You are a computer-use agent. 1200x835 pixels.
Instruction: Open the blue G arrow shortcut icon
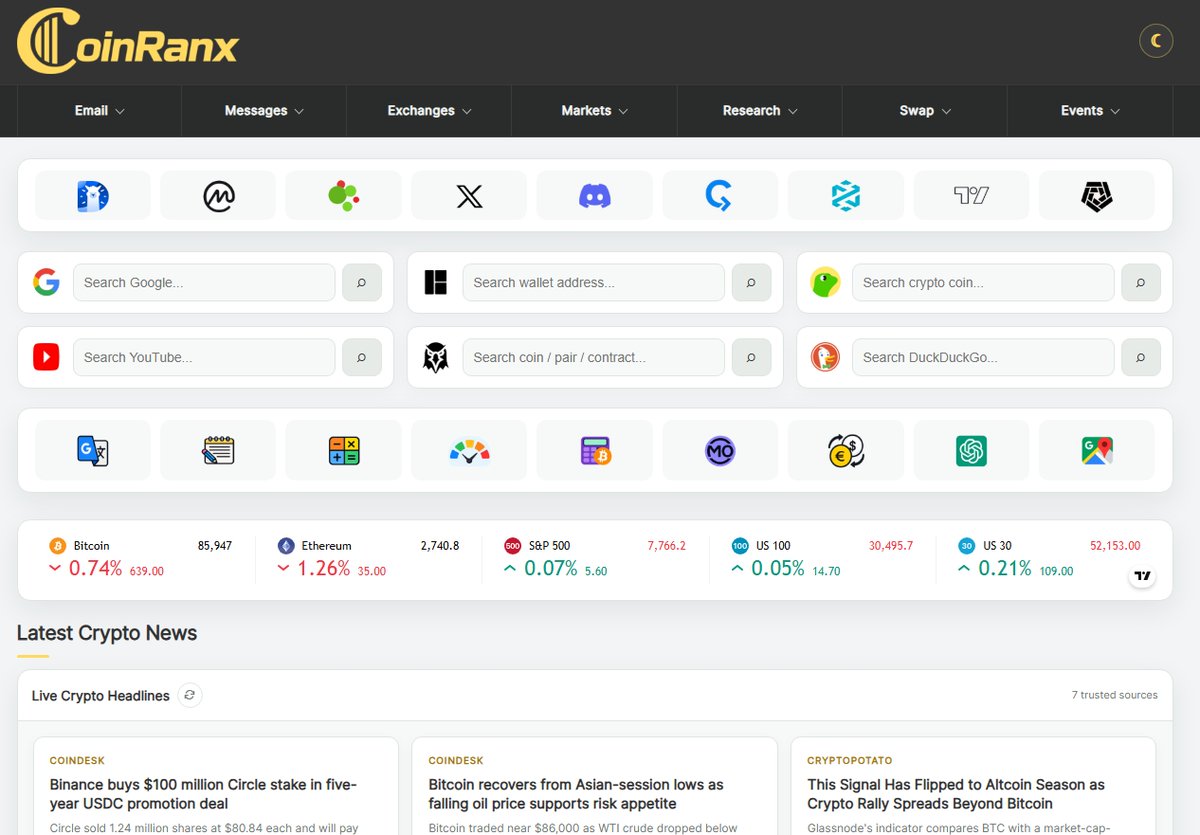tap(720, 195)
